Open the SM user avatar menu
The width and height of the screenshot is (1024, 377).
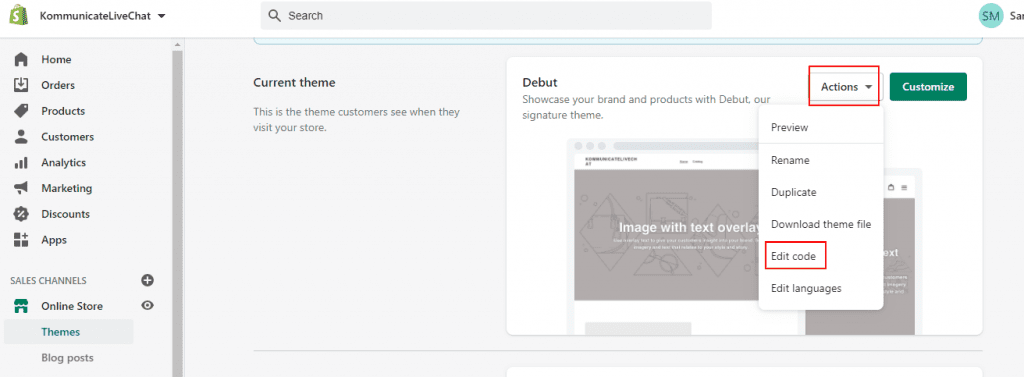[991, 16]
